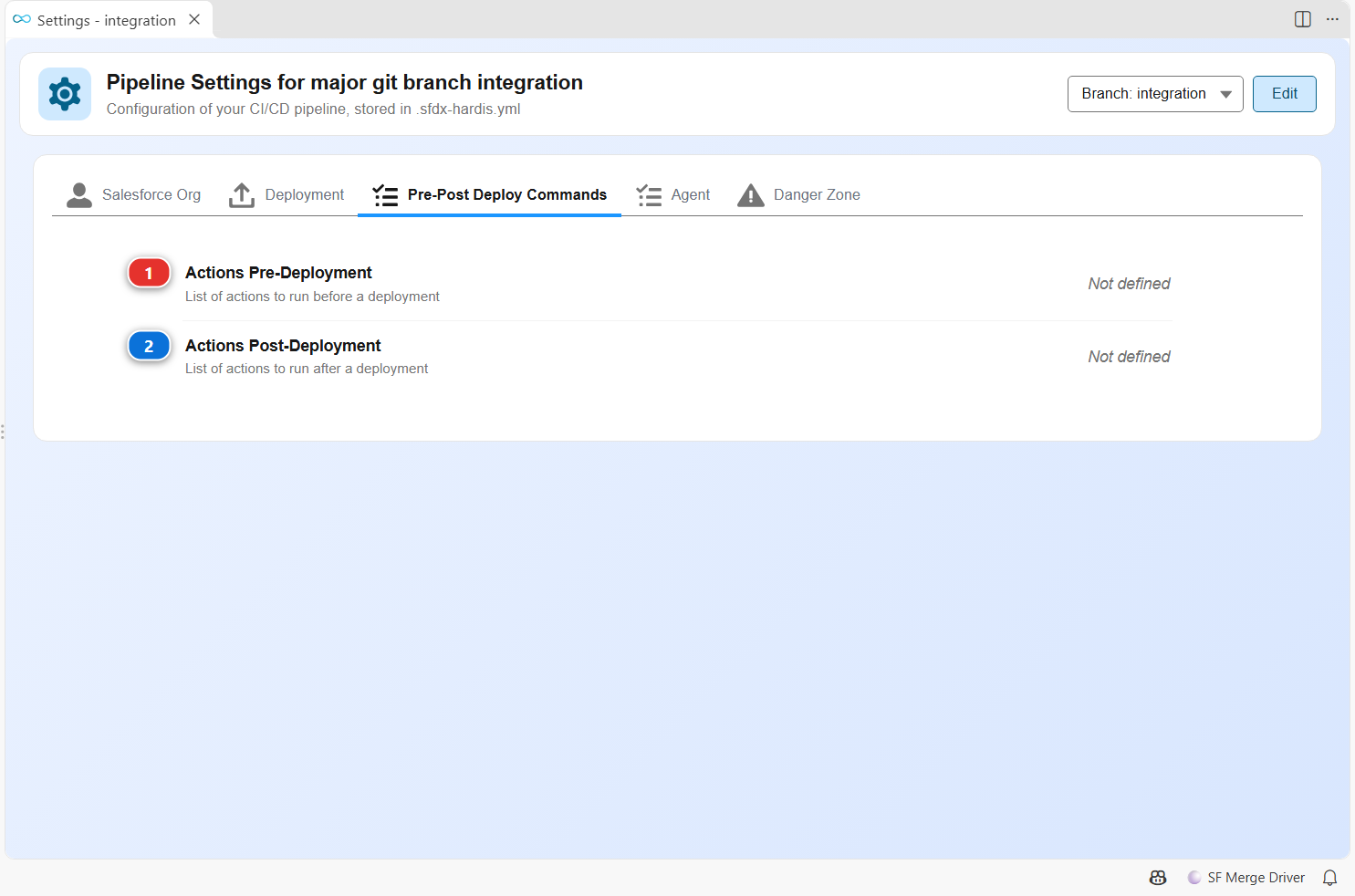Select the Pre-Post Deploy Commands tab
1355x896 pixels.
489,195
